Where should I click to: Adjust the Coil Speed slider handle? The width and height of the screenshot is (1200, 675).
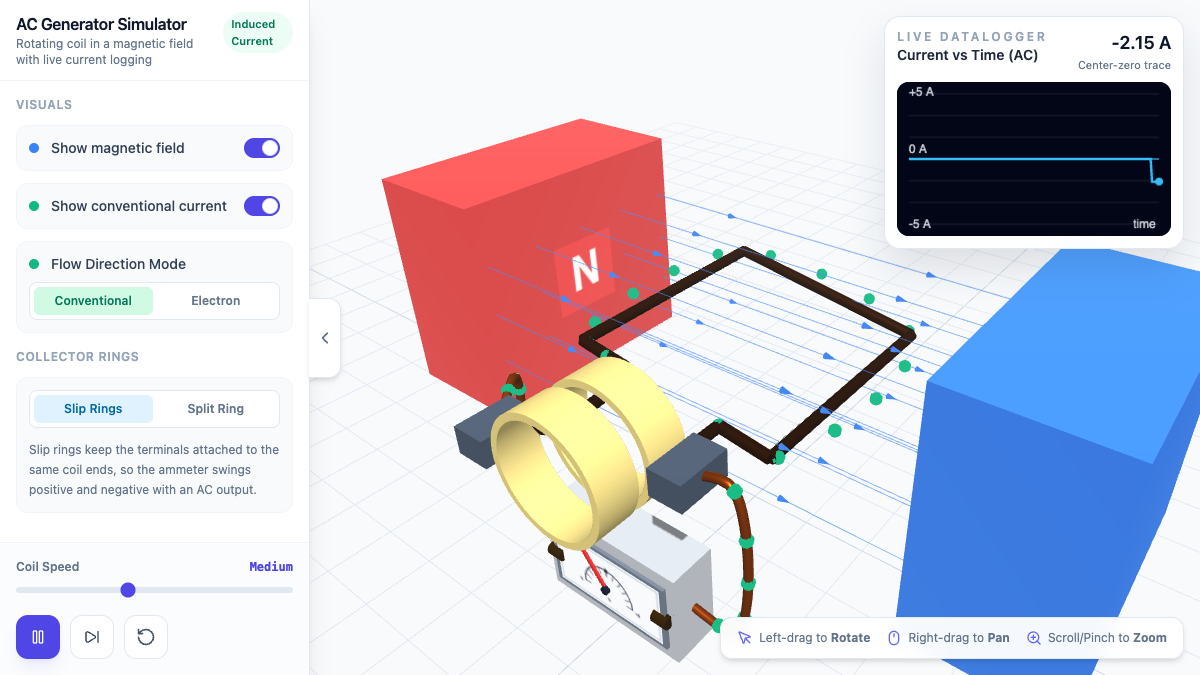pyautogui.click(x=128, y=590)
